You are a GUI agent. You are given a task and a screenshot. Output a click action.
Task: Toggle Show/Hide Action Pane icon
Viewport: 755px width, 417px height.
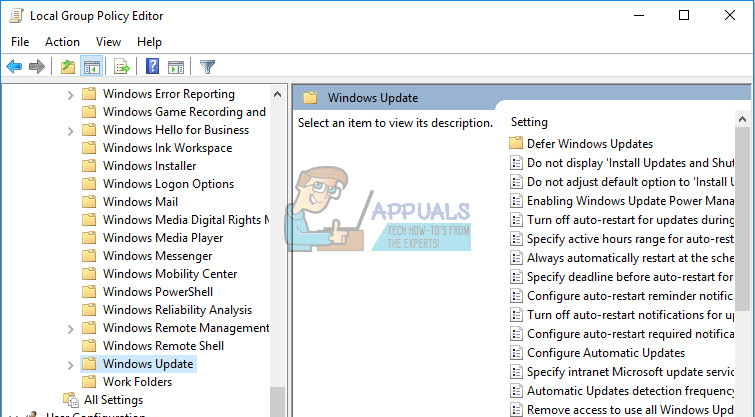click(176, 67)
